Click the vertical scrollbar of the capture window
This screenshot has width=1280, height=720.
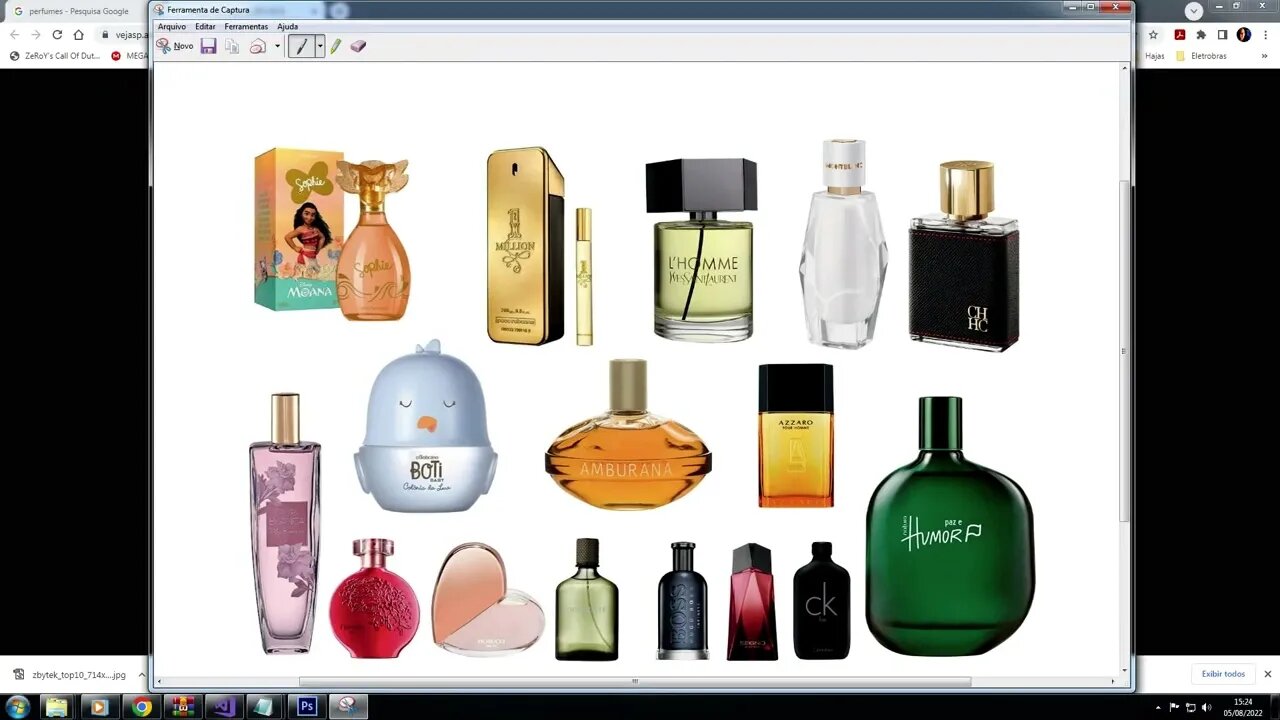[x=1124, y=350]
